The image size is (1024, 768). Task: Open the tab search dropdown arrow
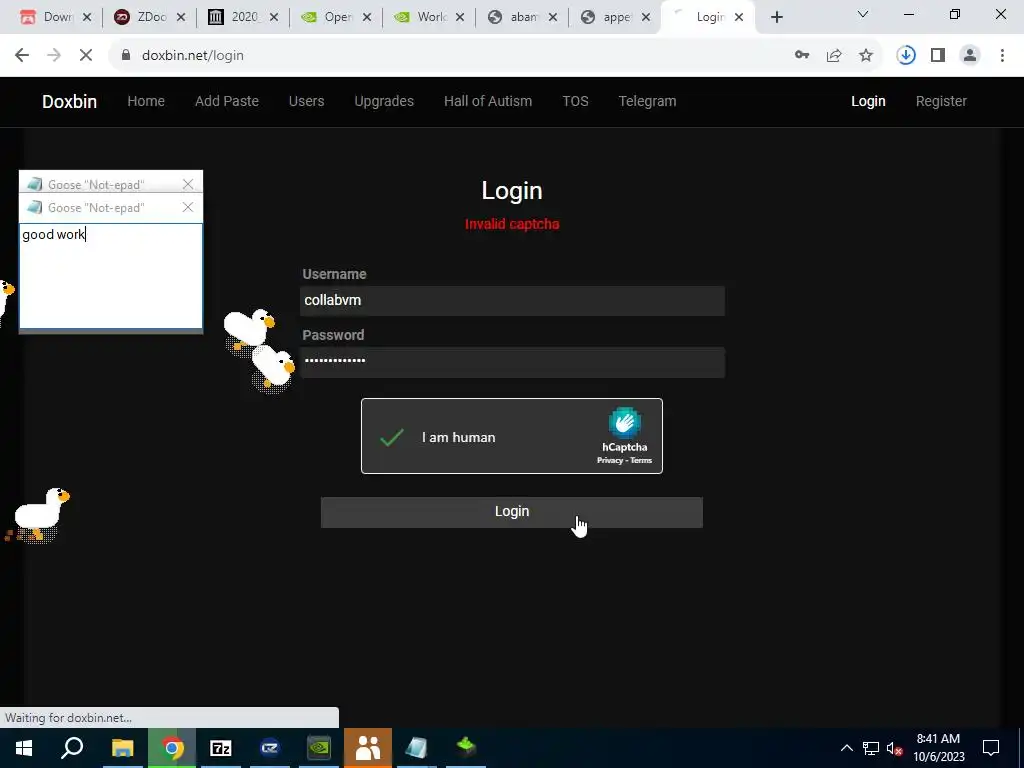tap(863, 14)
